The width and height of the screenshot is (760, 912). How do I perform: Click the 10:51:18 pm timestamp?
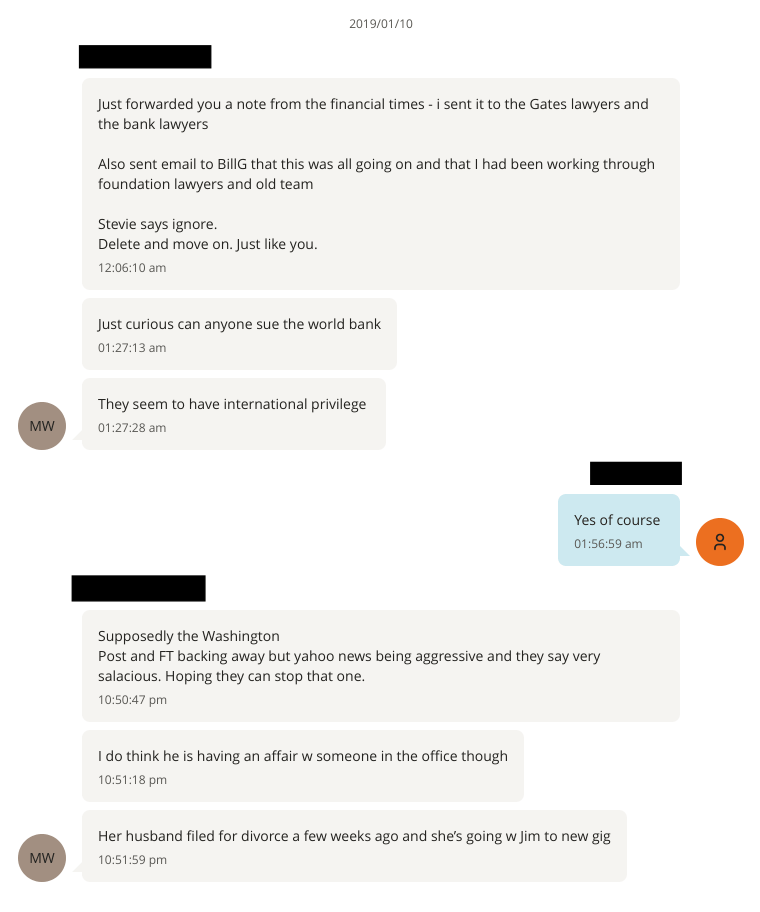coord(132,780)
